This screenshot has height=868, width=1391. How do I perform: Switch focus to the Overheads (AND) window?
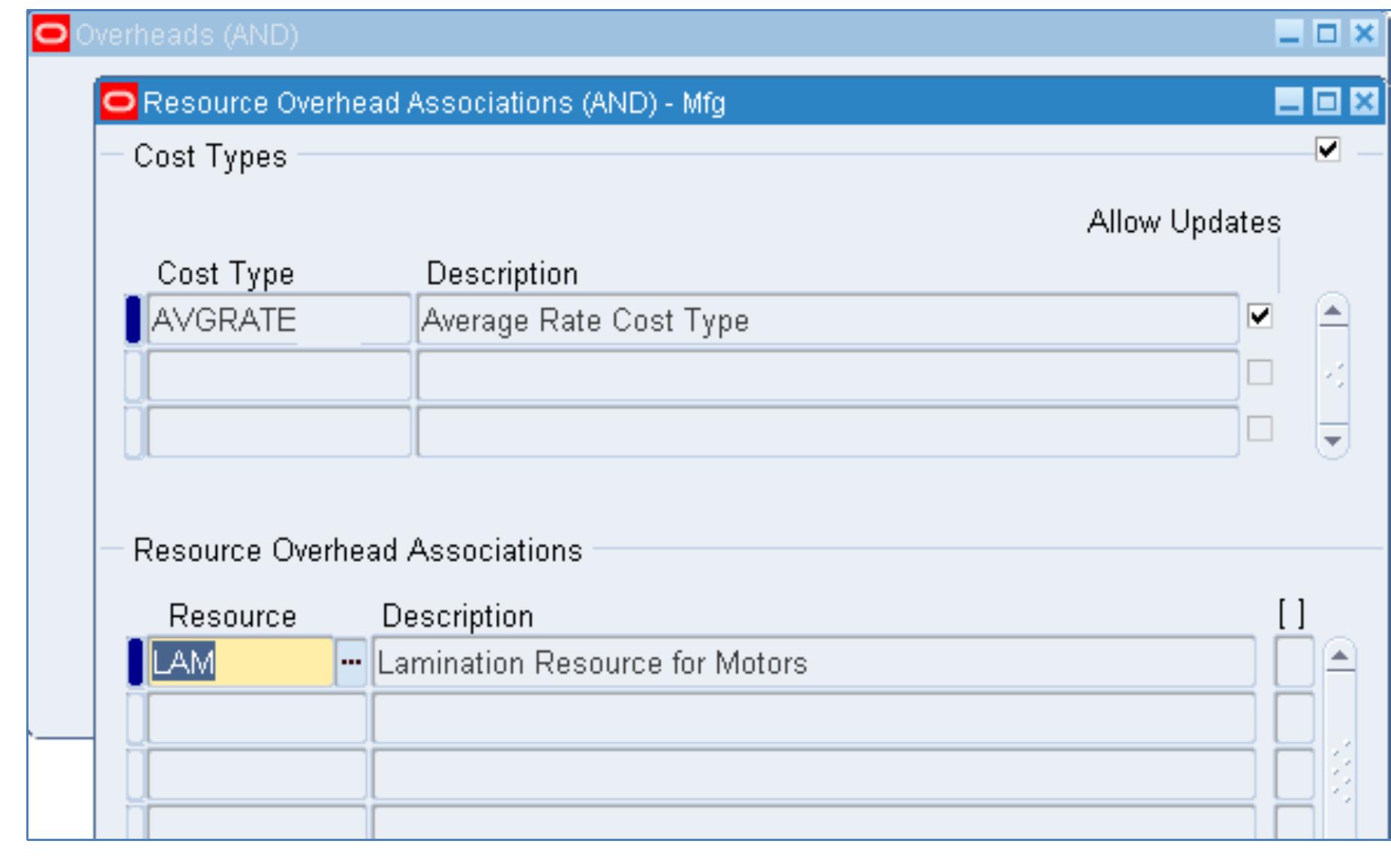tap(450, 31)
